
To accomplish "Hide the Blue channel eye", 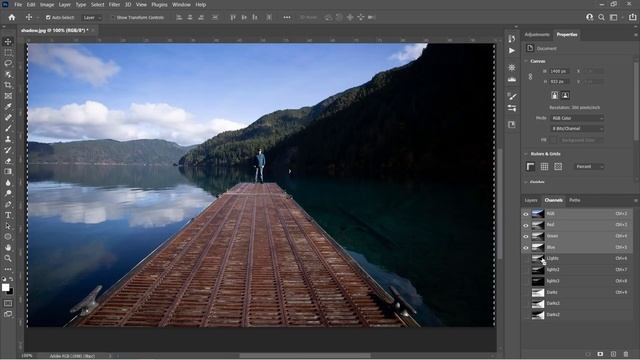I will pyautogui.click(x=526, y=247).
